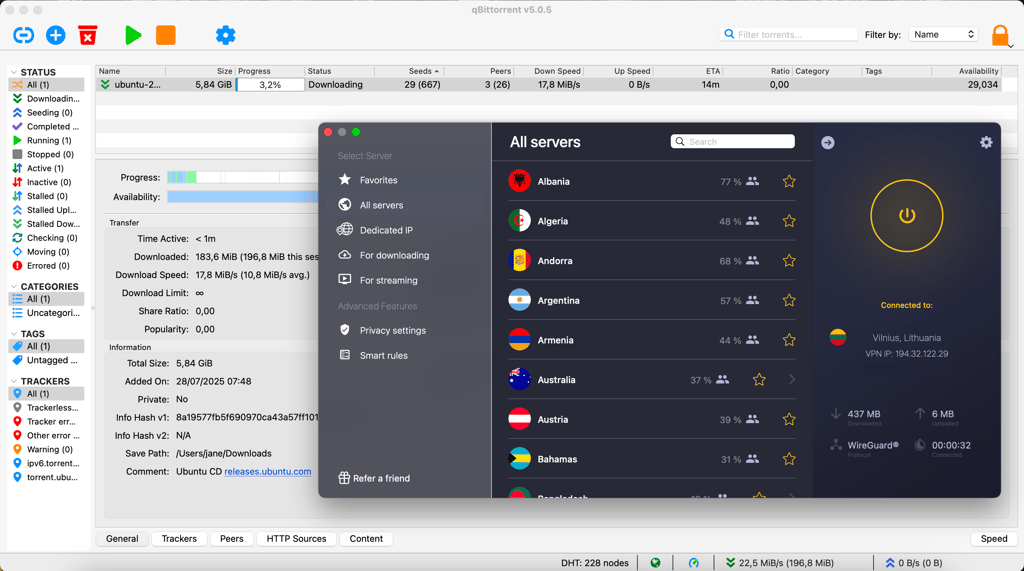Image resolution: width=1024 pixels, height=571 pixels.
Task: Filter by Downloading status
Action: pos(46,99)
